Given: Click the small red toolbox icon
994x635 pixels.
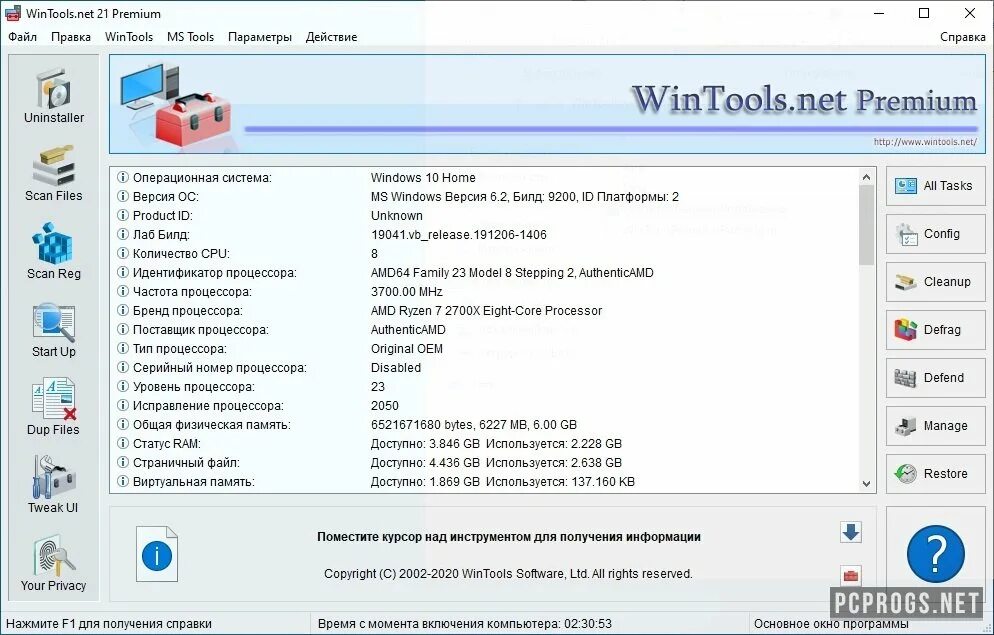Looking at the screenshot, I should pos(851,576).
